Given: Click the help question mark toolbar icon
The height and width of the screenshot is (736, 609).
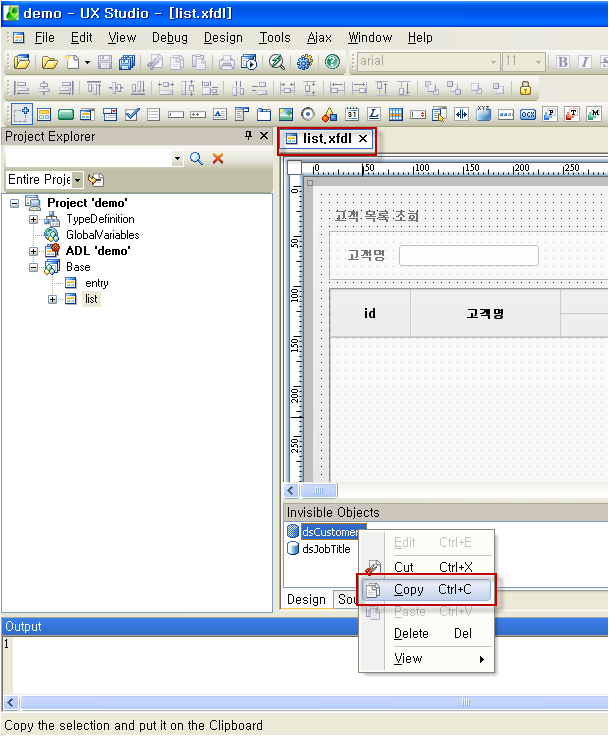Looking at the screenshot, I should coord(332,62).
